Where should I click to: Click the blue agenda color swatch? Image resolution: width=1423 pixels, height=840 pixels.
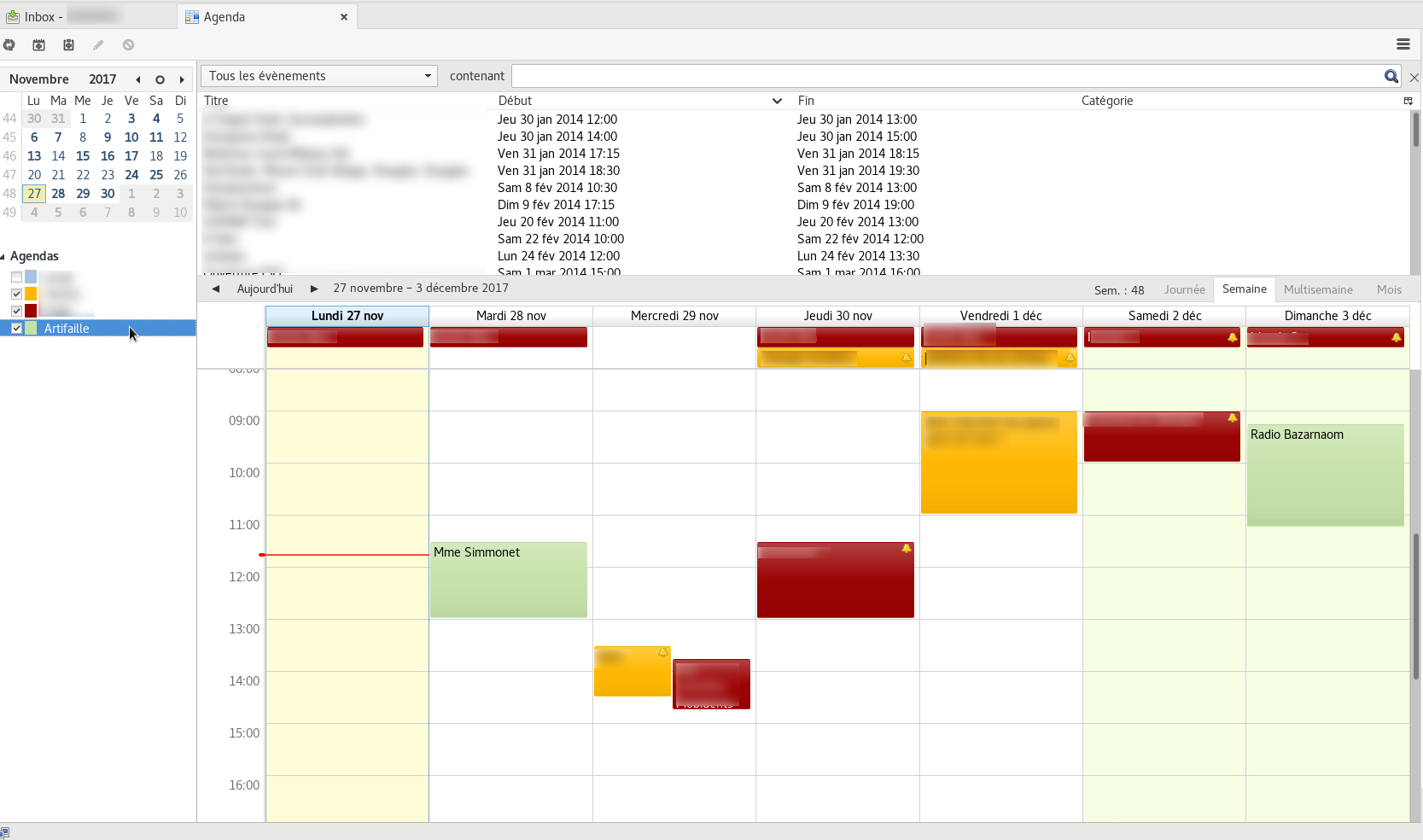click(x=31, y=277)
